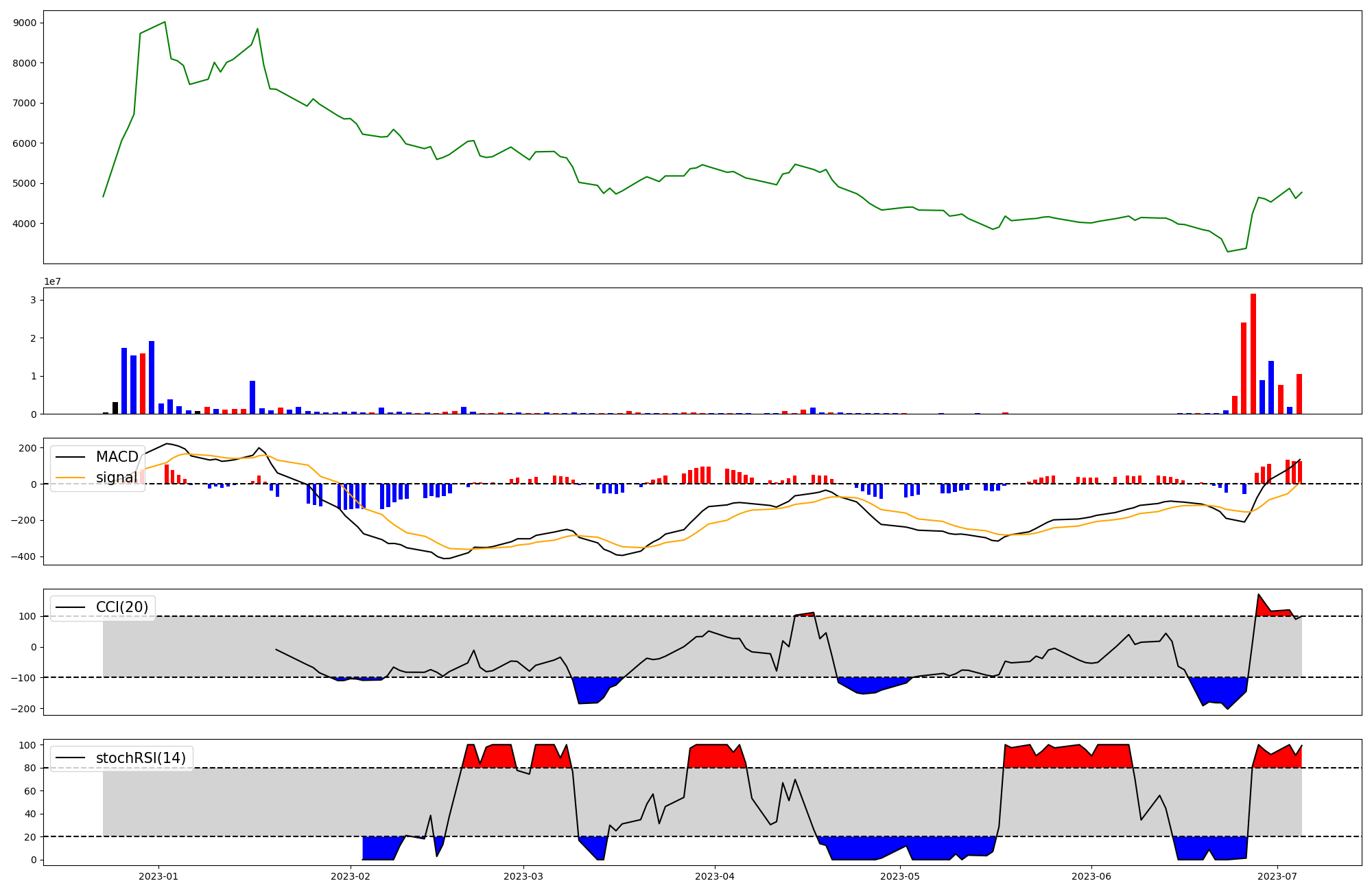Click the 9000 price axis tick label

coord(25,23)
